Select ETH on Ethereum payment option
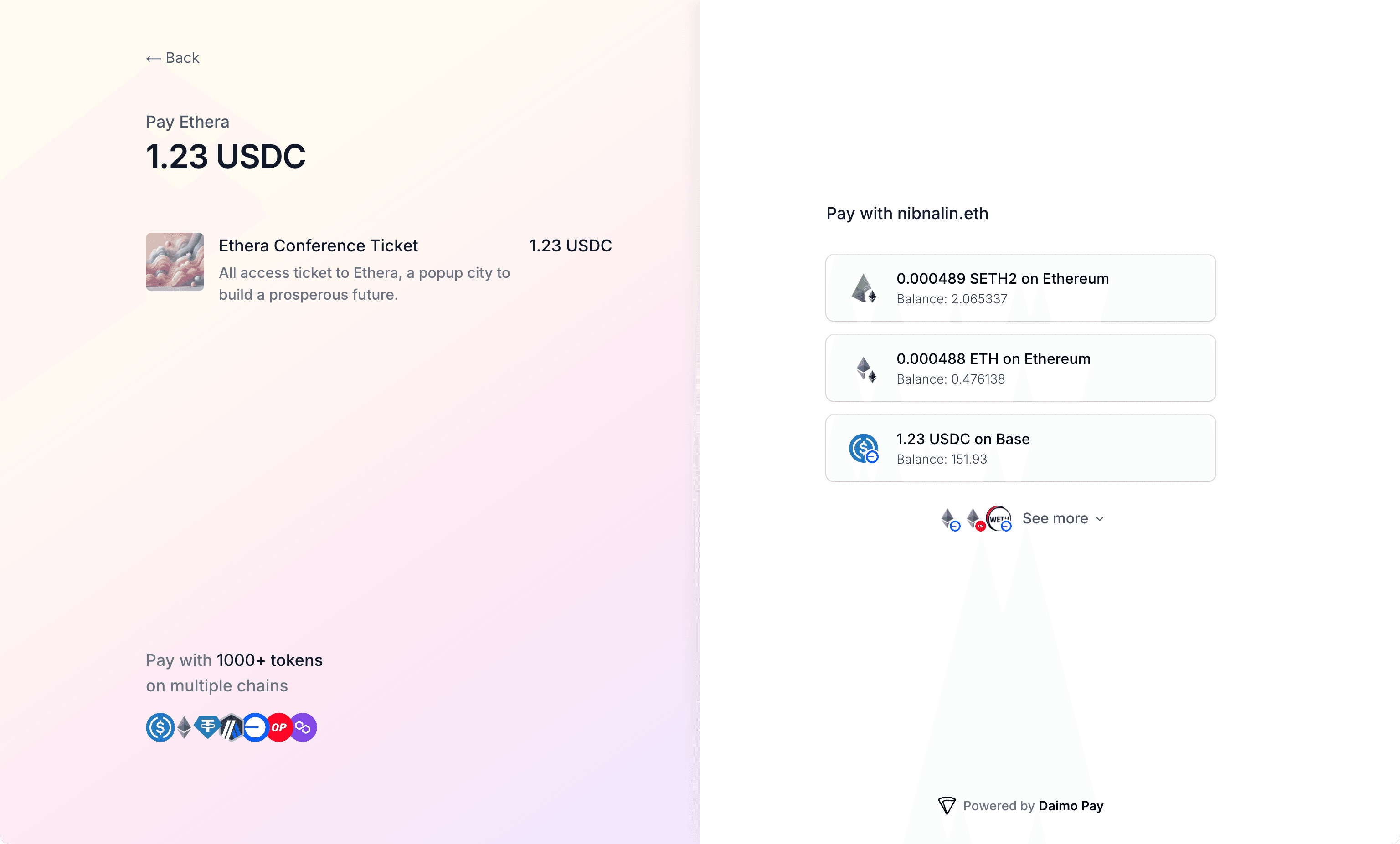 pos(1020,368)
